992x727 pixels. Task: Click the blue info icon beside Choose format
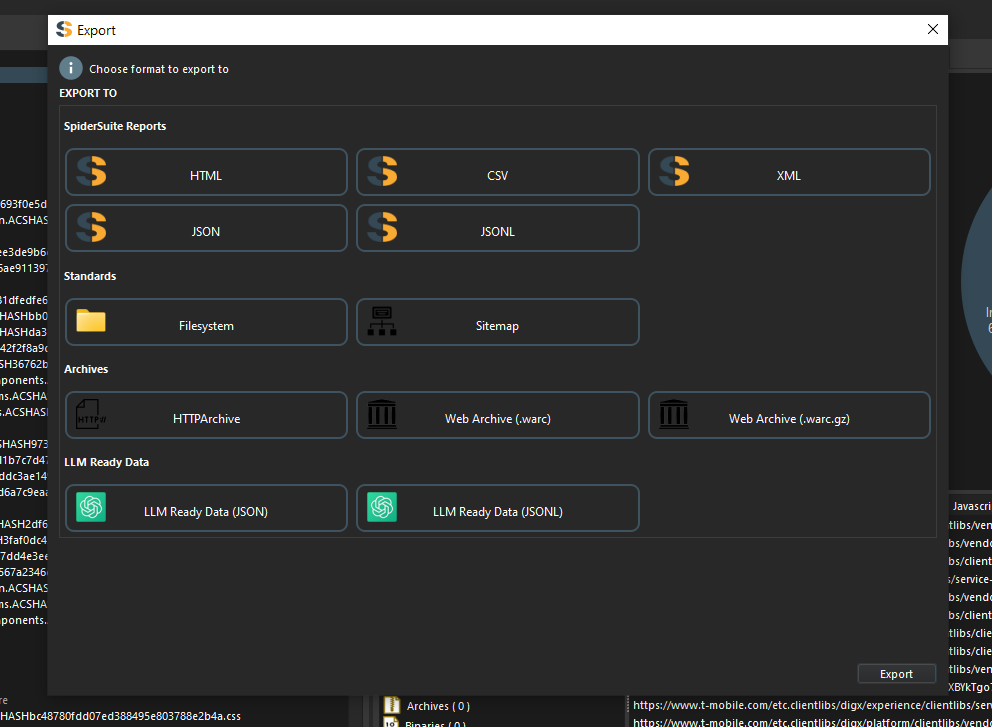click(71, 68)
